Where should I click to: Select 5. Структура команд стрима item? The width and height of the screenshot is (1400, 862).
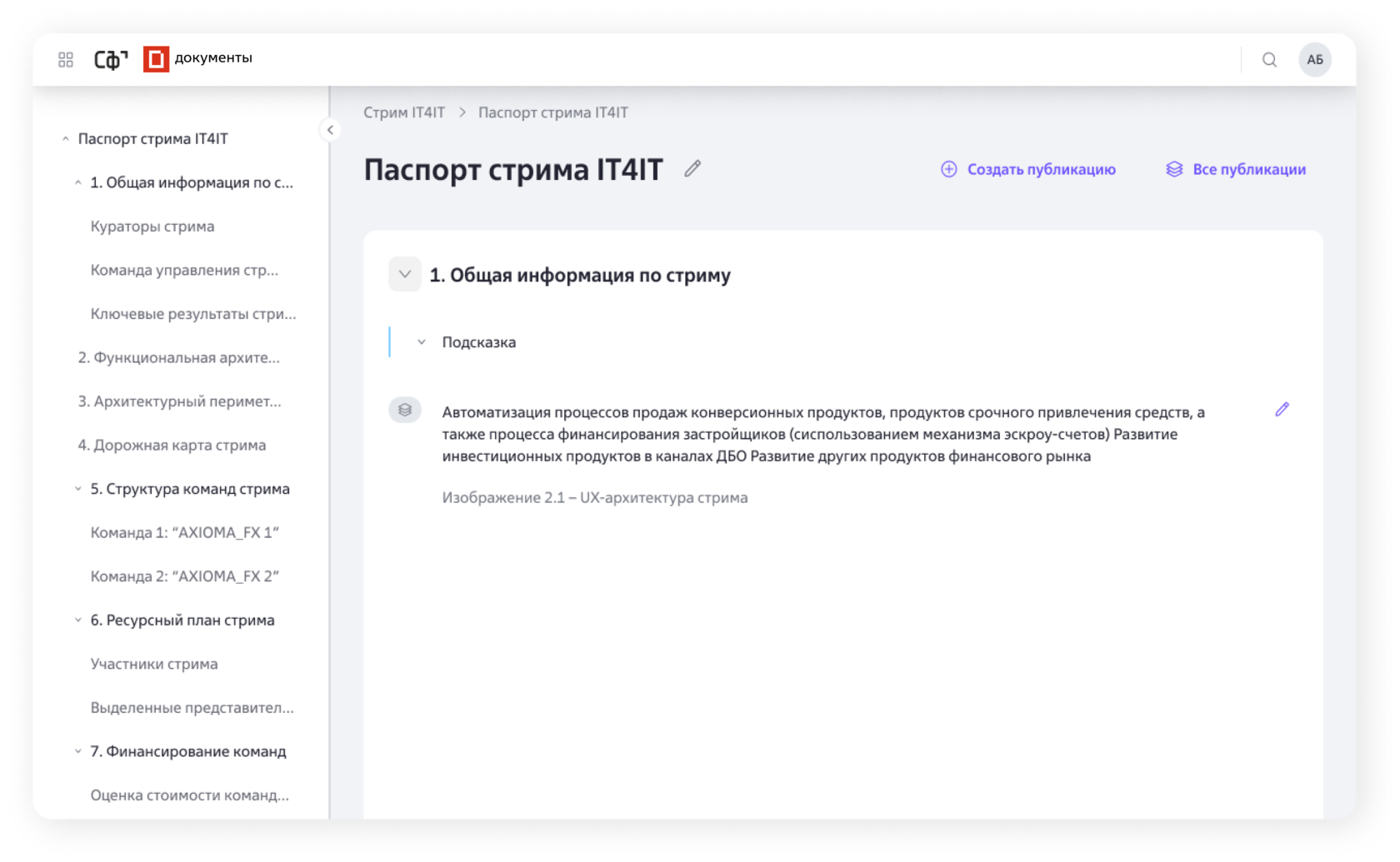[x=190, y=489]
